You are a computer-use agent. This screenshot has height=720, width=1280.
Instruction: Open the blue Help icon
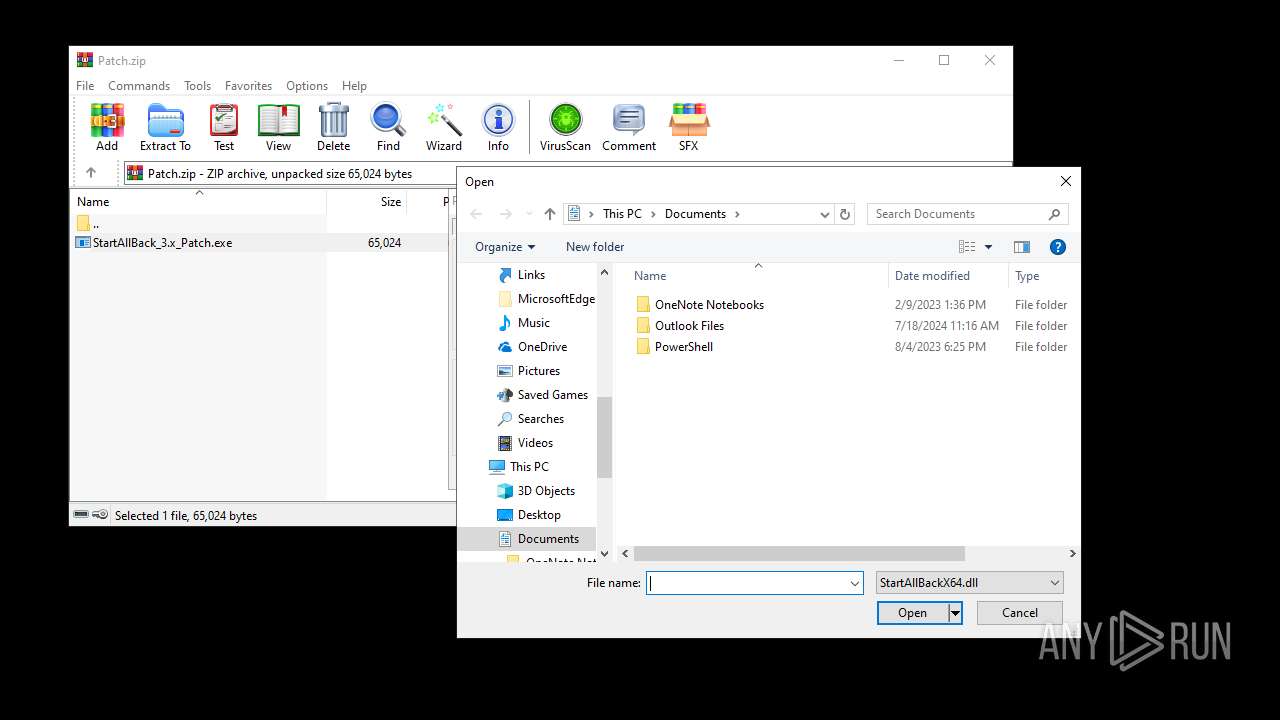pyautogui.click(x=1057, y=247)
